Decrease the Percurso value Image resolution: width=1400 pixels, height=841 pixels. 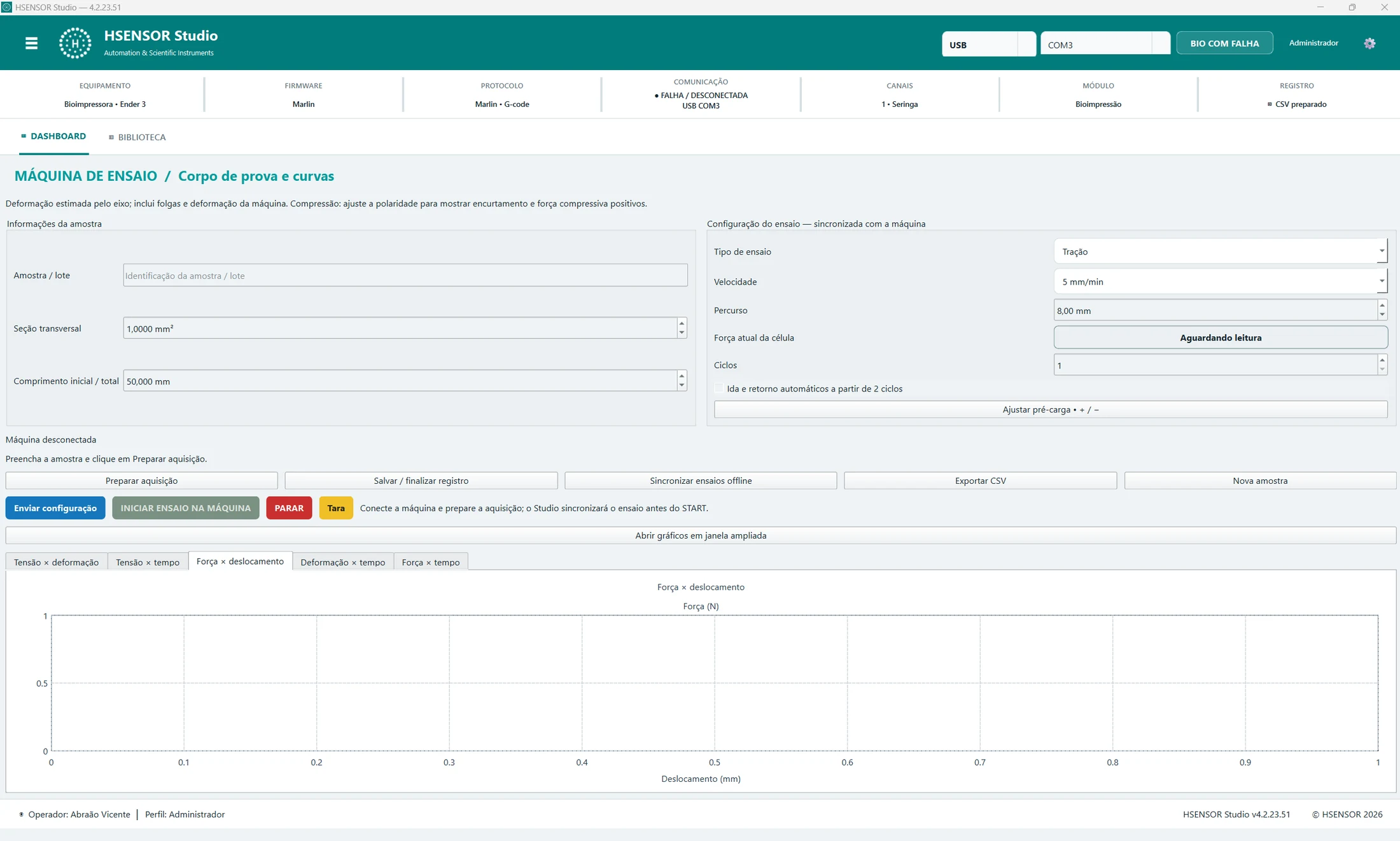click(1382, 315)
